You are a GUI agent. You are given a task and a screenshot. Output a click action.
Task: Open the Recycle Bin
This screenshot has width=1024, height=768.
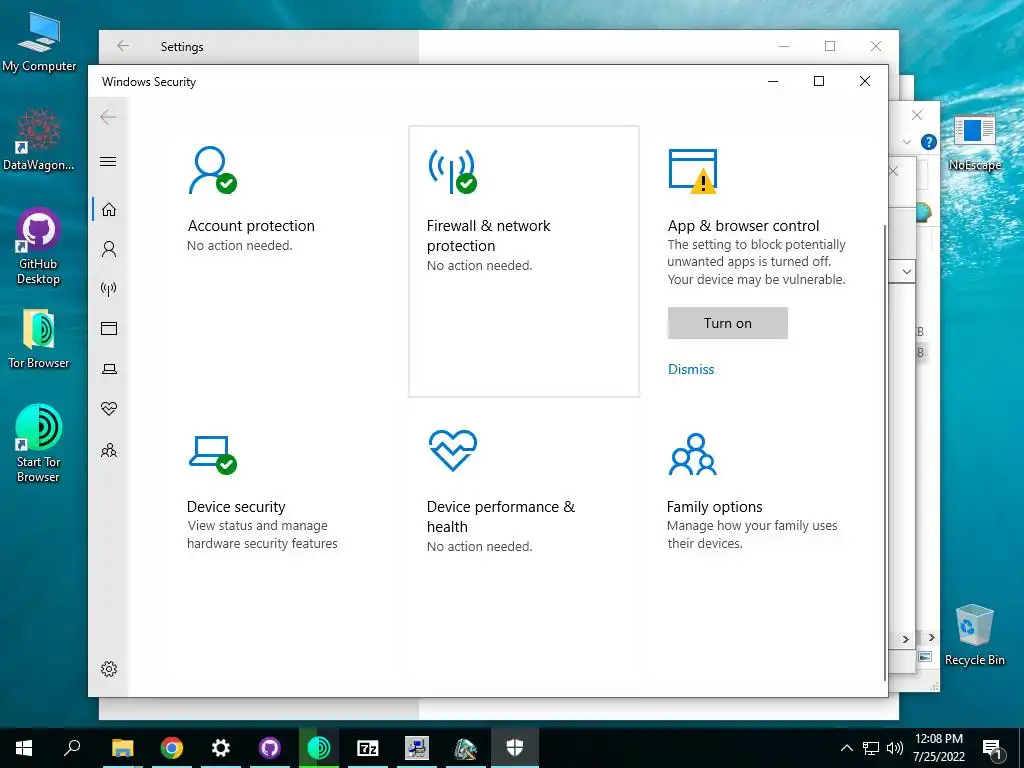[x=974, y=635]
